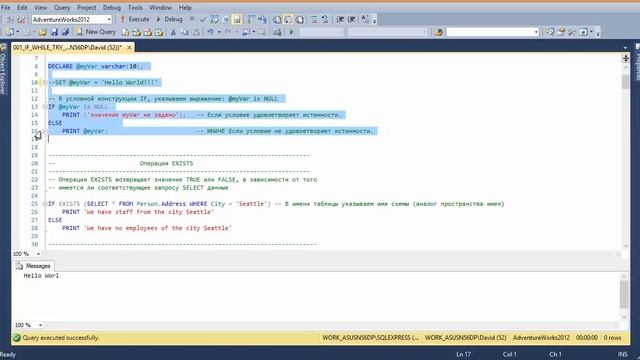
Task: Click Specify Values for Template Parameters icon
Action: pos(365,19)
